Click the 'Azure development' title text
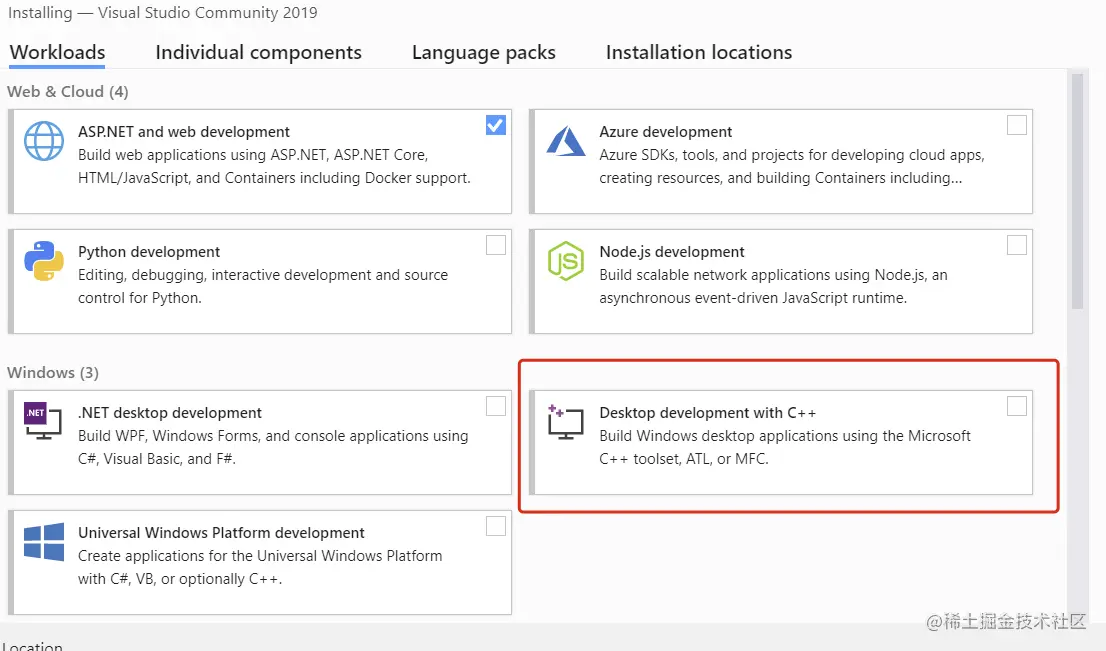The image size is (1106, 651). coord(665,132)
